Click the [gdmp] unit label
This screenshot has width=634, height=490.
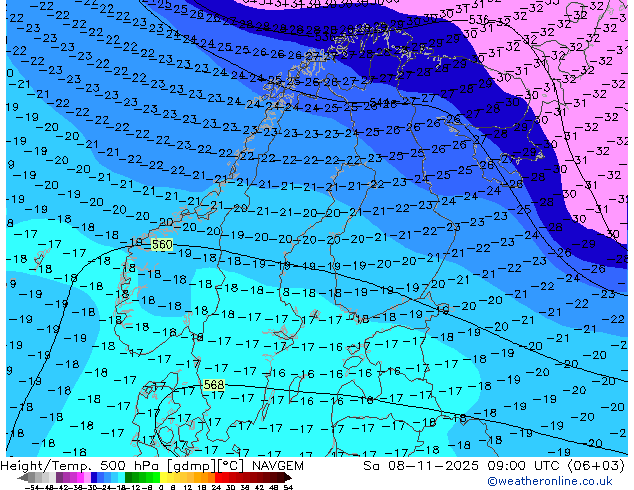coord(192,466)
